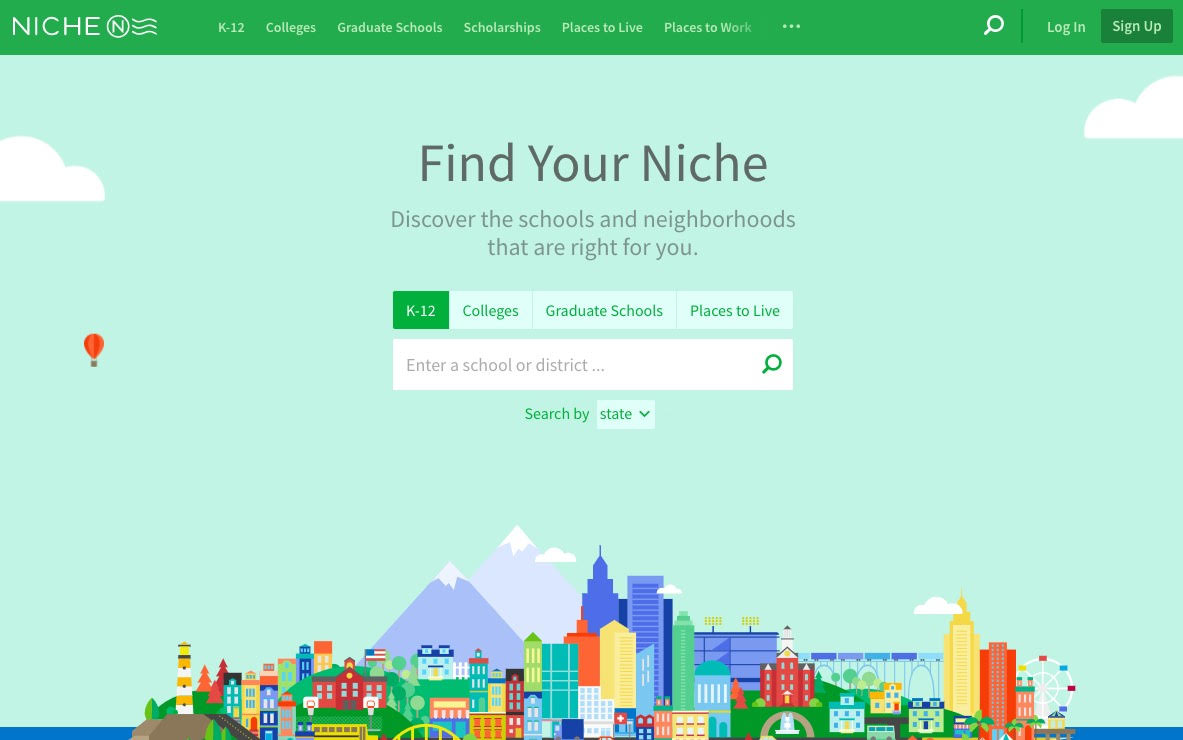Select the Colleges tab in the search widget
1183x740 pixels.
point(490,310)
